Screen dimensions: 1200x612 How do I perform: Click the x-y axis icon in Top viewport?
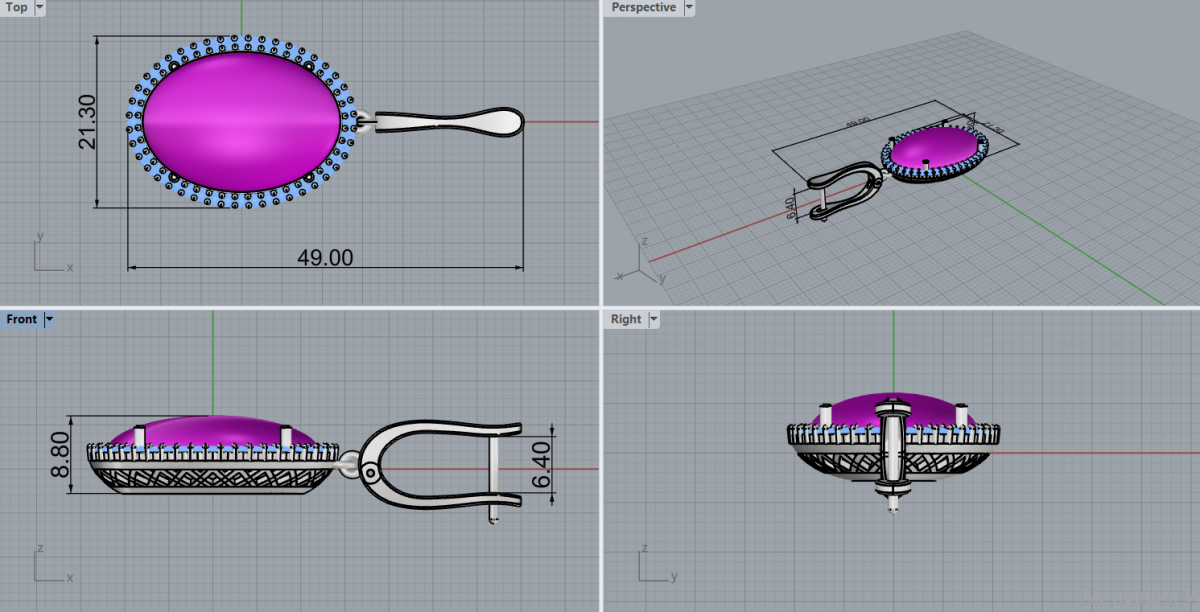pyautogui.click(x=51, y=254)
